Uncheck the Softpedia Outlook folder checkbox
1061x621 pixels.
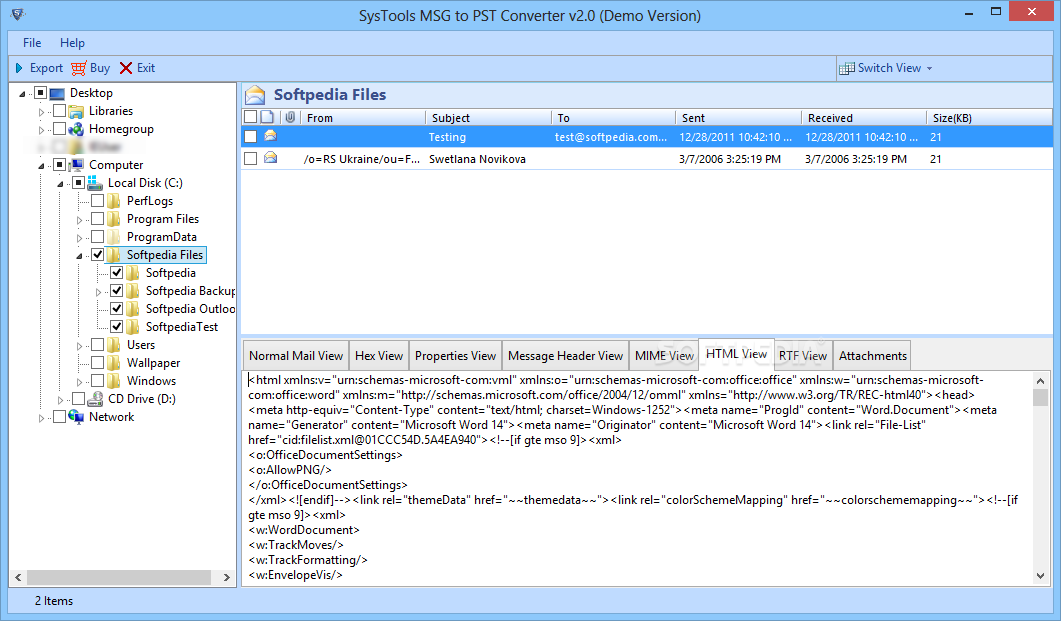(116, 308)
